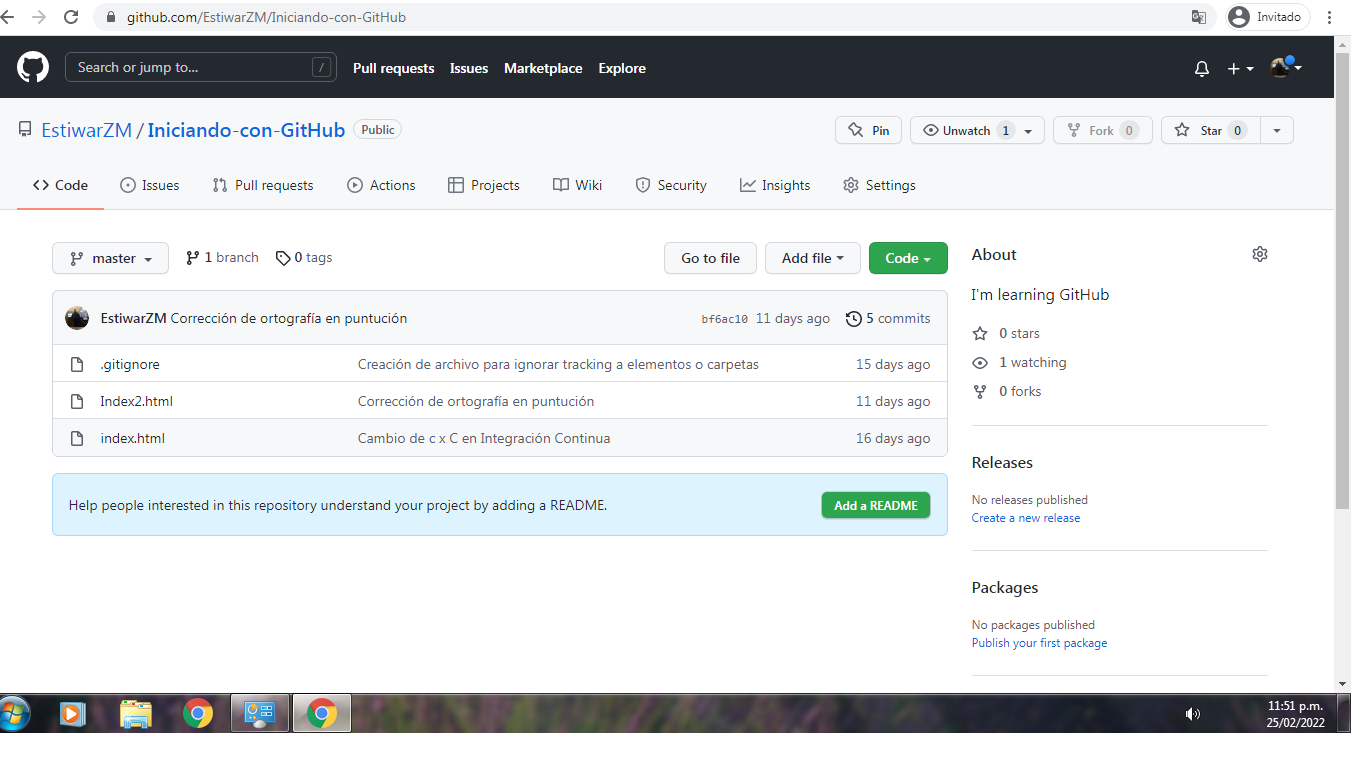
Task: Open the media player taskbar icon
Action: pos(72,714)
